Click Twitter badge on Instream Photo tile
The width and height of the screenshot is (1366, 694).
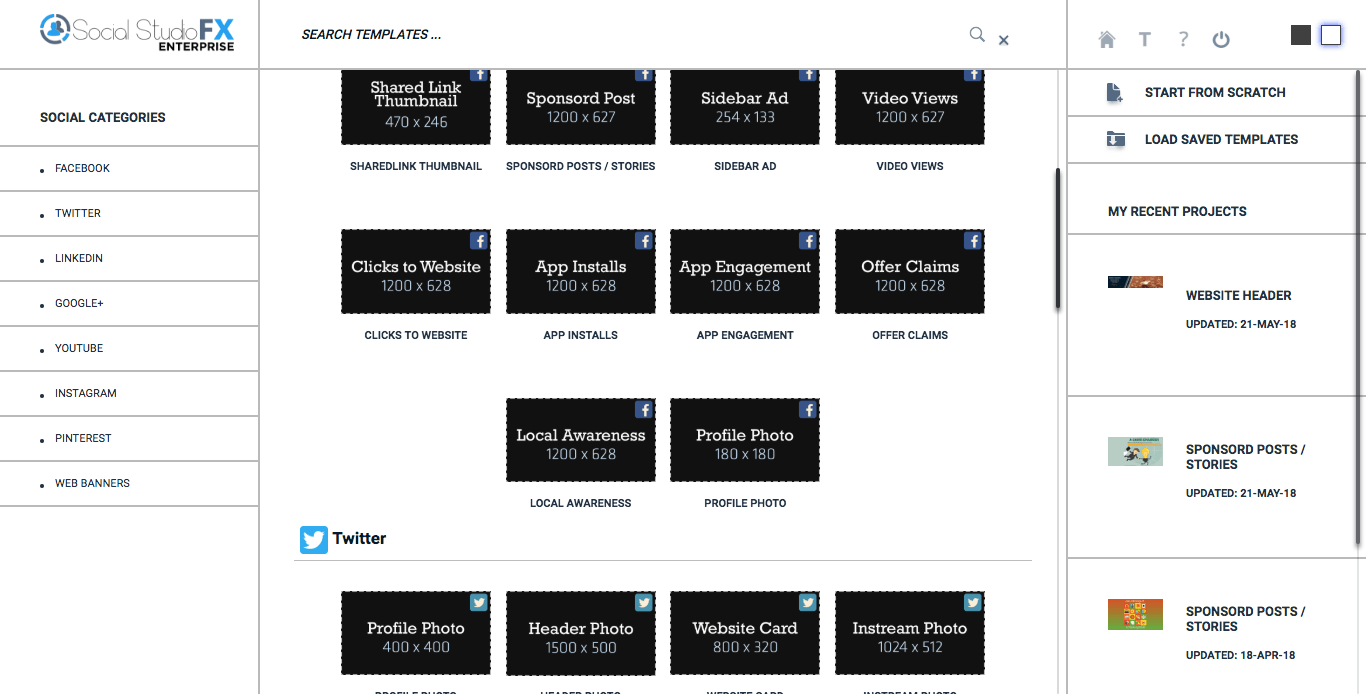(973, 603)
